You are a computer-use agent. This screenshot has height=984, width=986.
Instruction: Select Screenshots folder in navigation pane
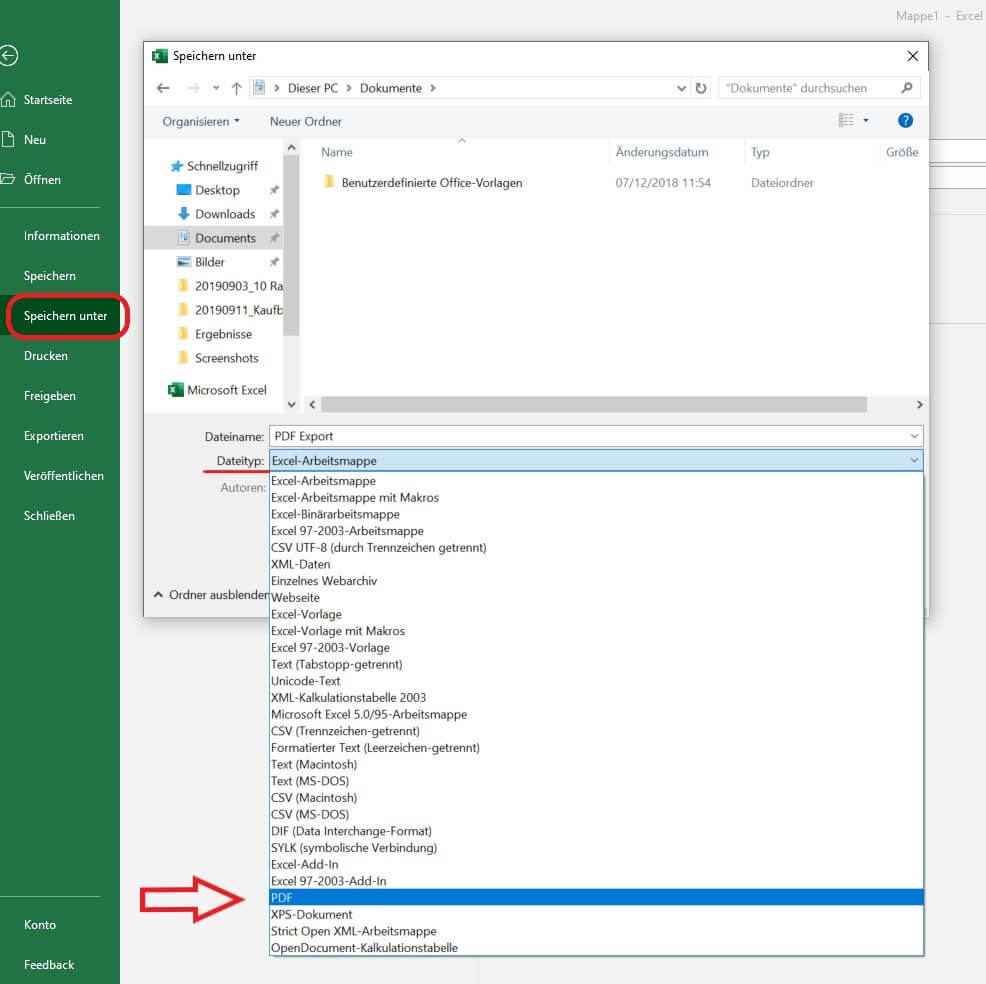click(226, 358)
